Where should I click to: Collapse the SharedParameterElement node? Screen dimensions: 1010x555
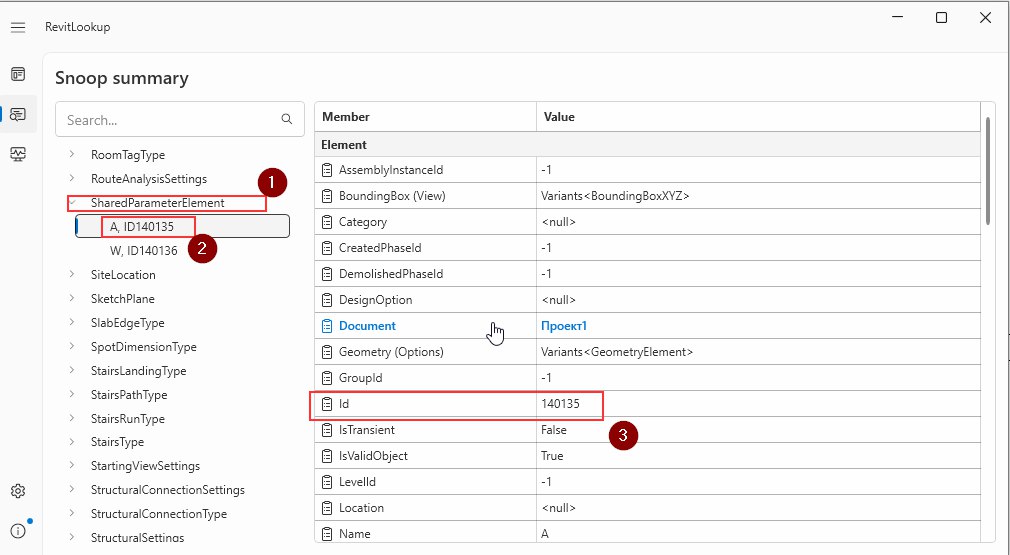click(x=72, y=203)
